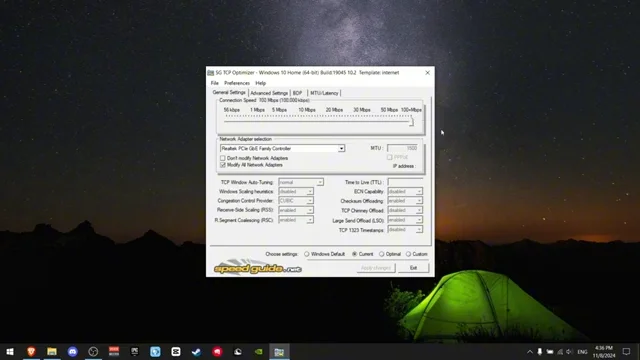Open CapCut from the taskbar
Screen dimensions: 640x360
point(176,351)
